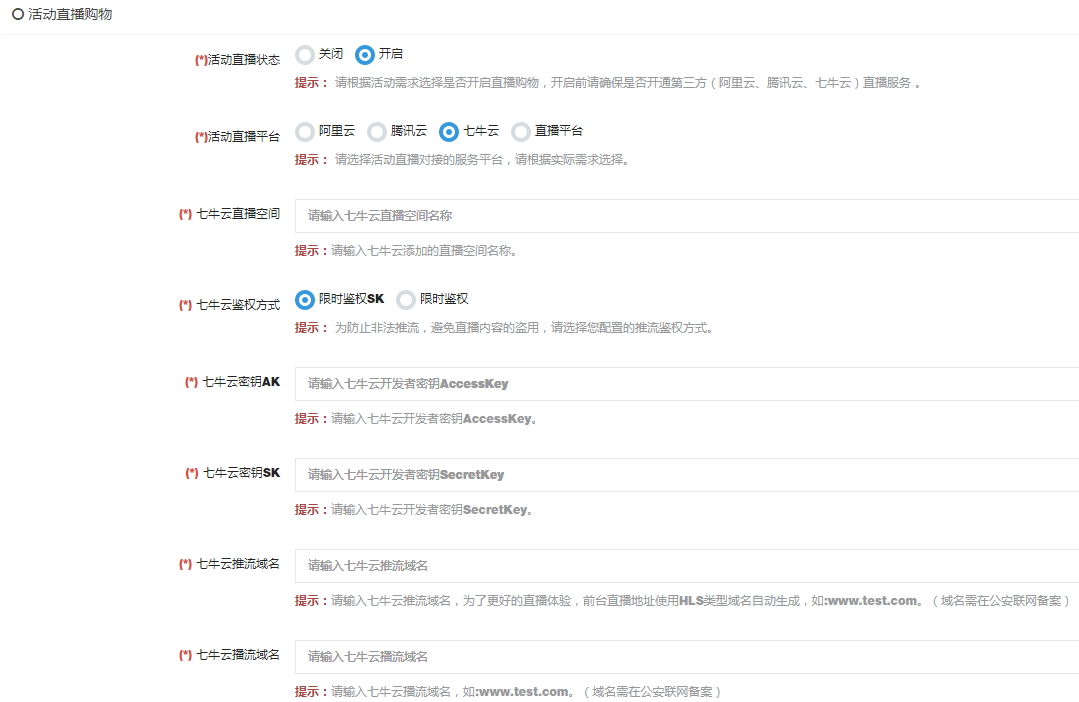The height and width of the screenshot is (702, 1079).
Task: Choose 腾讯云 as live platform
Action: (x=376, y=131)
